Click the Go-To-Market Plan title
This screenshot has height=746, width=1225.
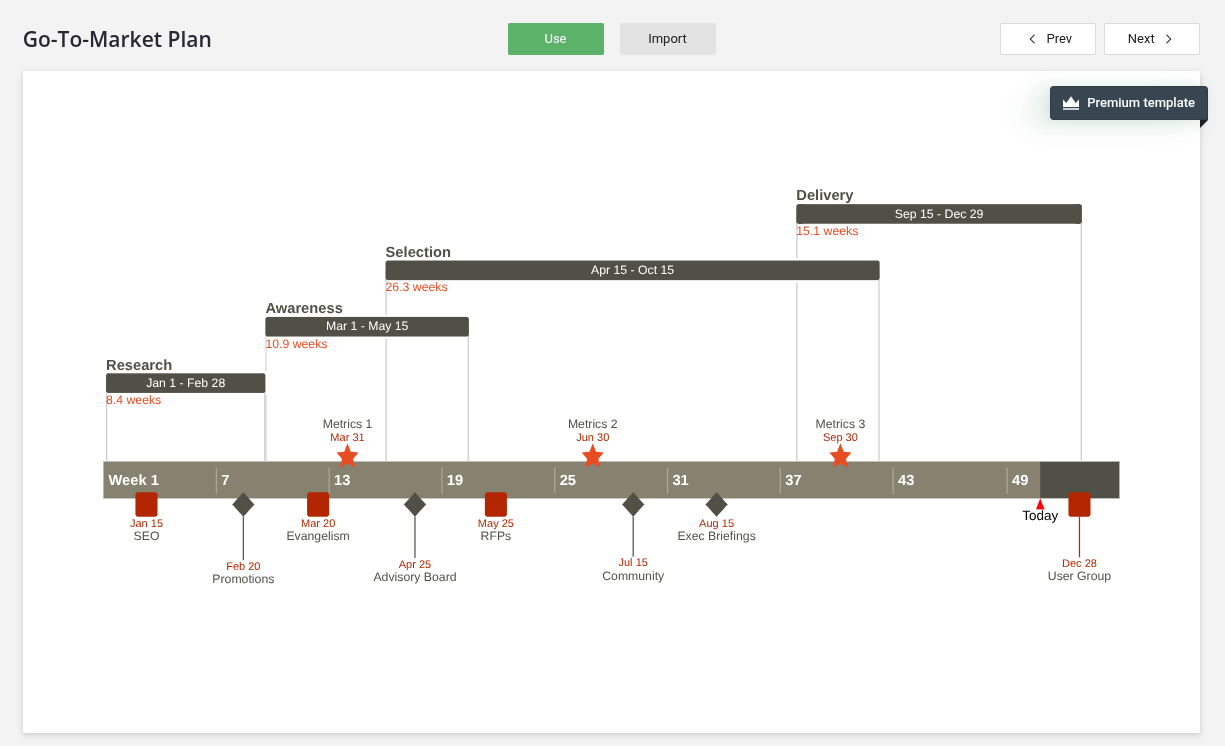(117, 39)
